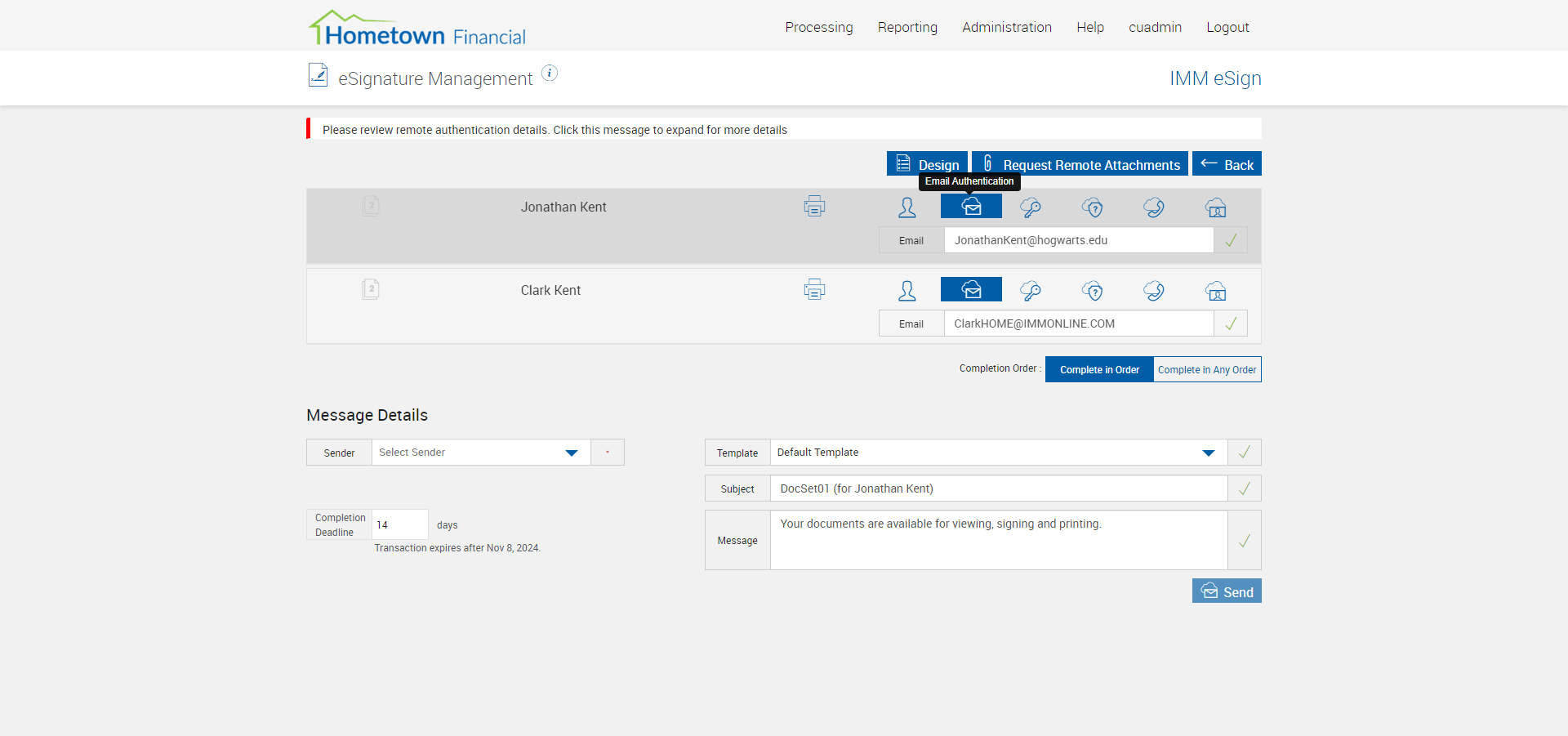Open the cuadmin user menu

click(x=1155, y=27)
